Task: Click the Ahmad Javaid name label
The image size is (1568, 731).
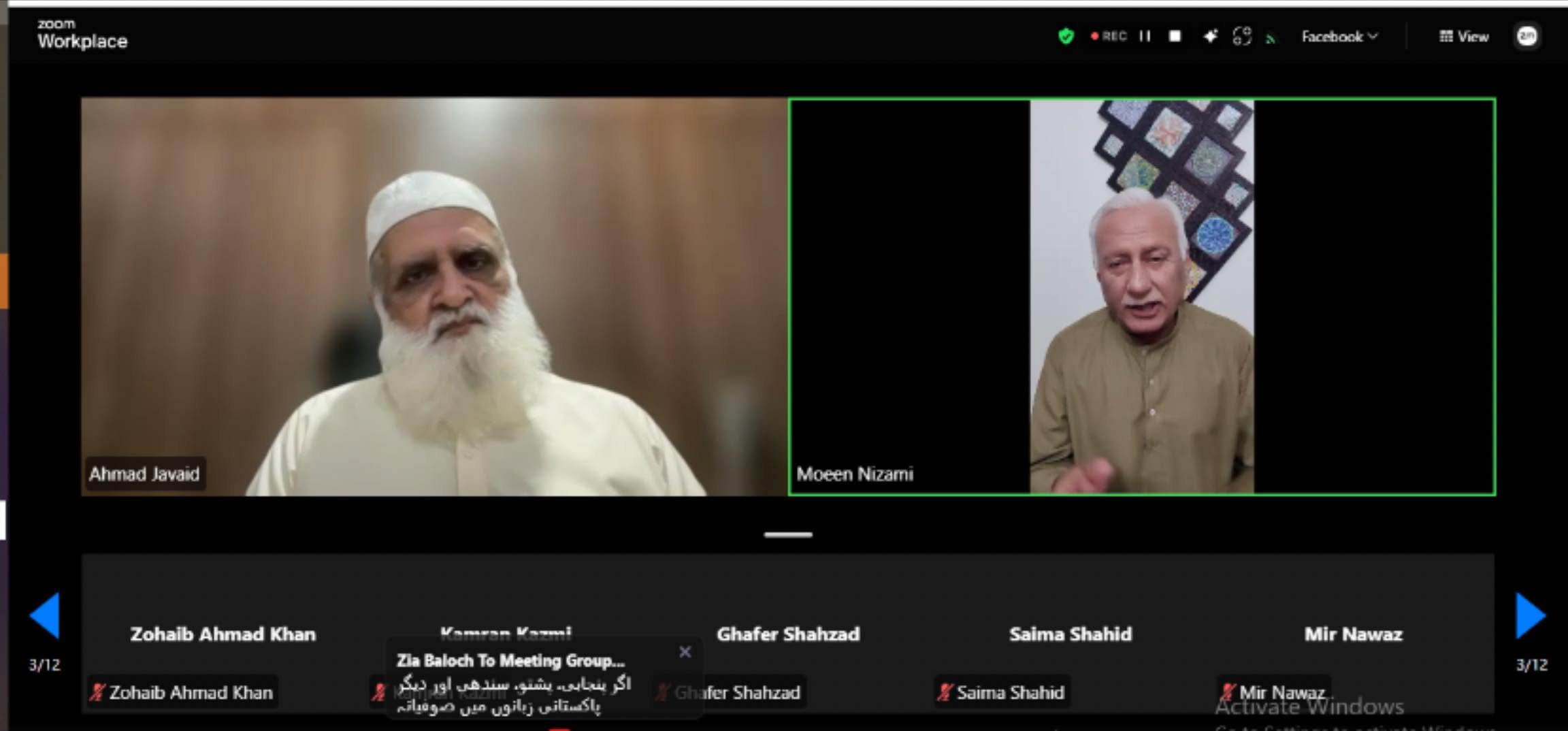Action: (x=144, y=474)
